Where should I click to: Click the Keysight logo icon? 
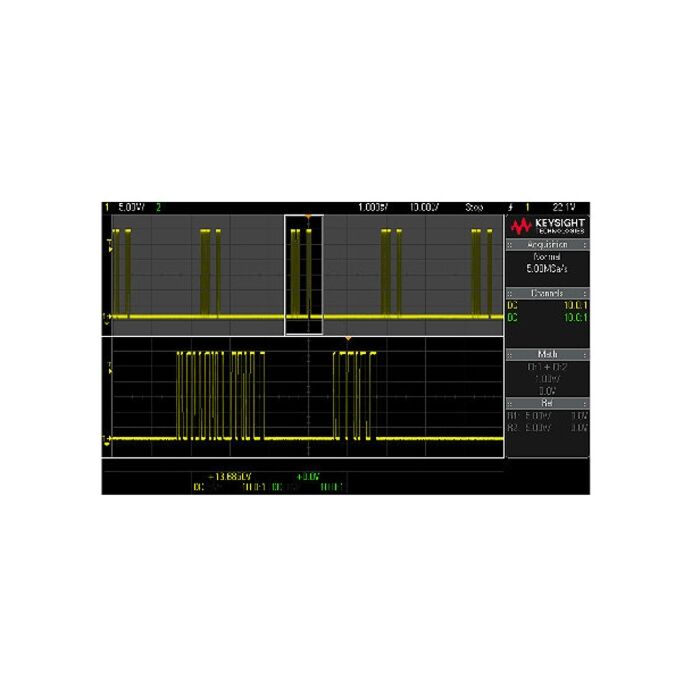[520, 225]
